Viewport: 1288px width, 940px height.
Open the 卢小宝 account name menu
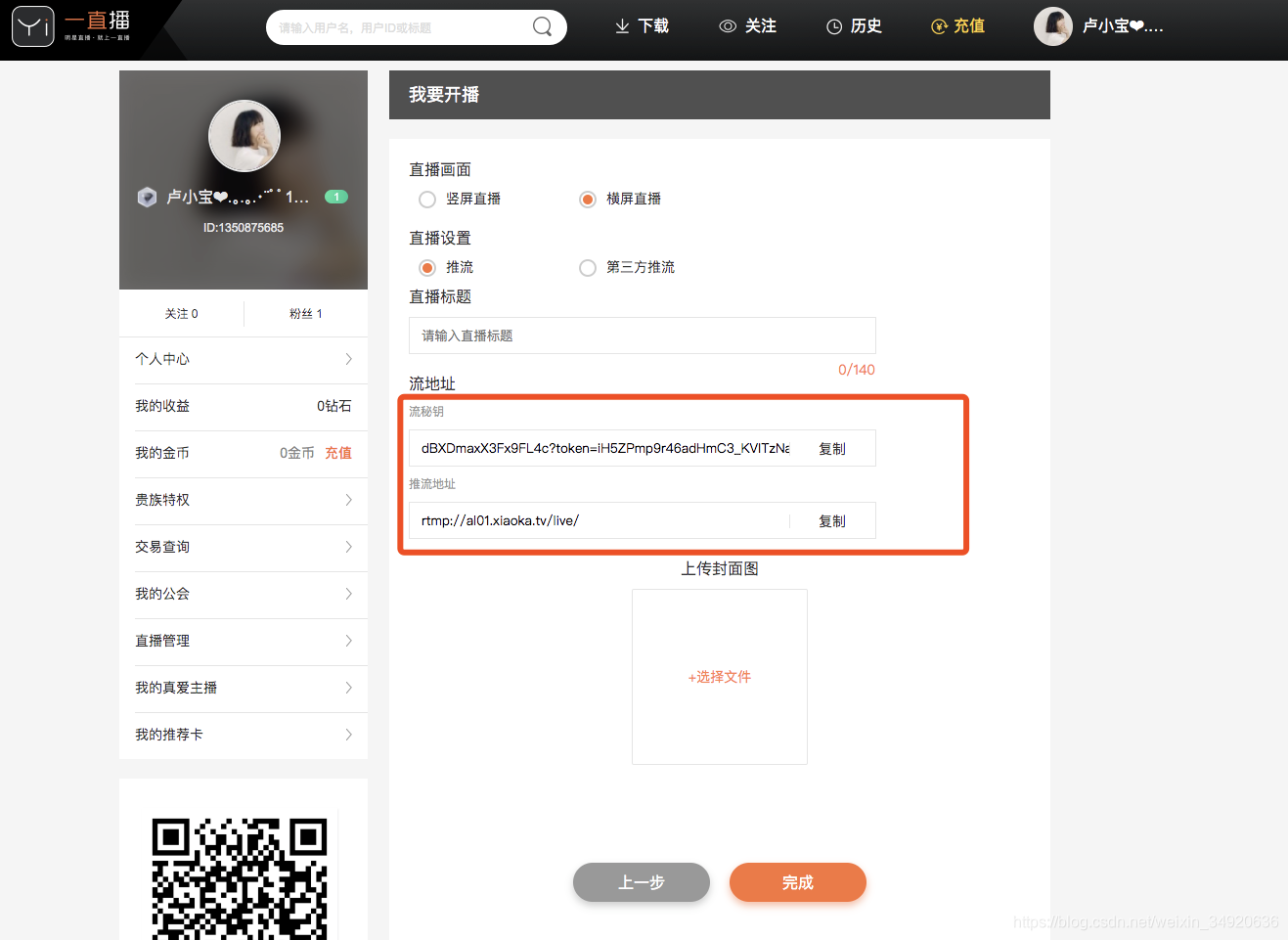click(1123, 26)
